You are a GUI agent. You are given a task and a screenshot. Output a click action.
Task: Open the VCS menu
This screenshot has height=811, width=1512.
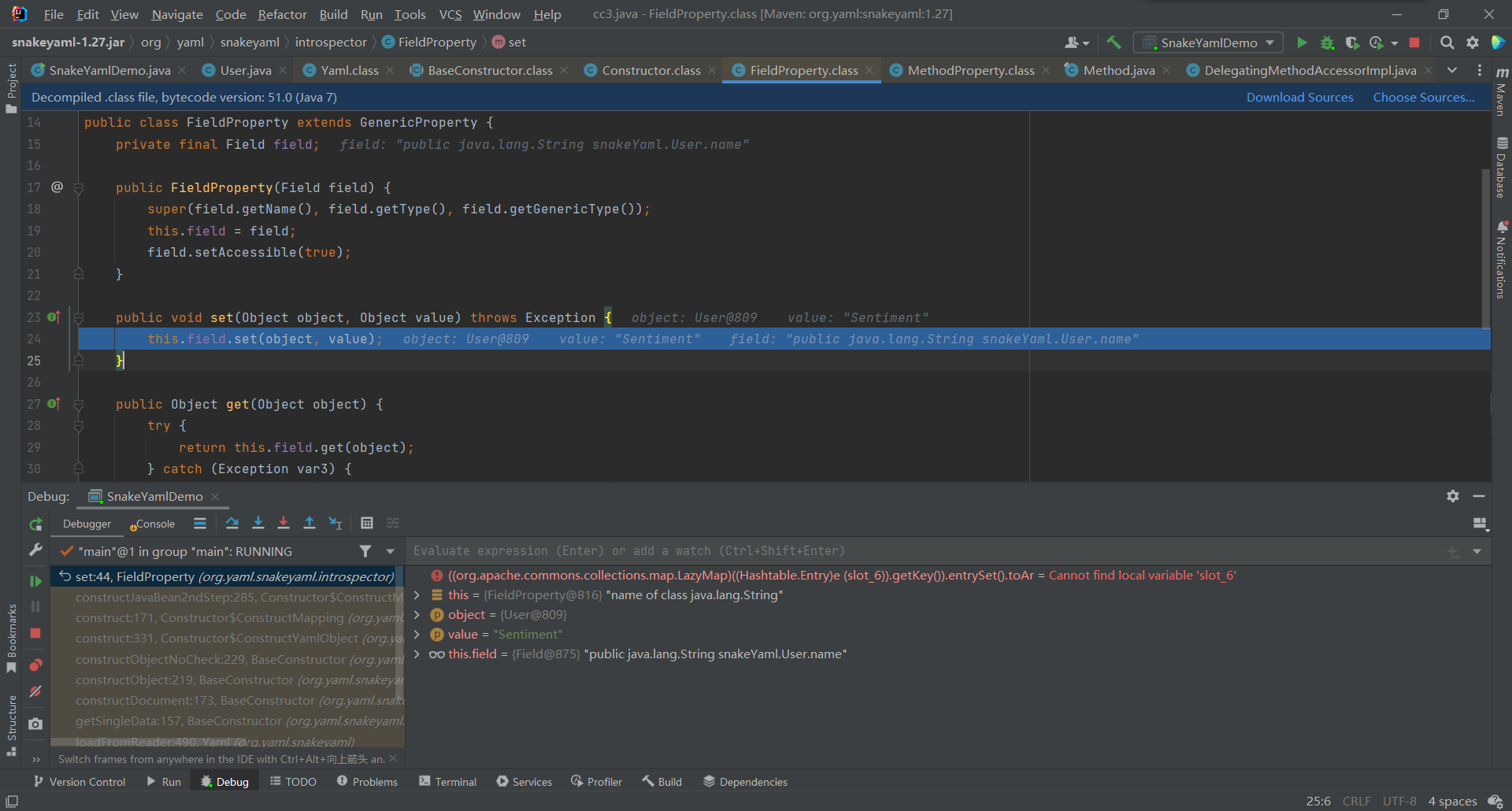pyautogui.click(x=450, y=14)
